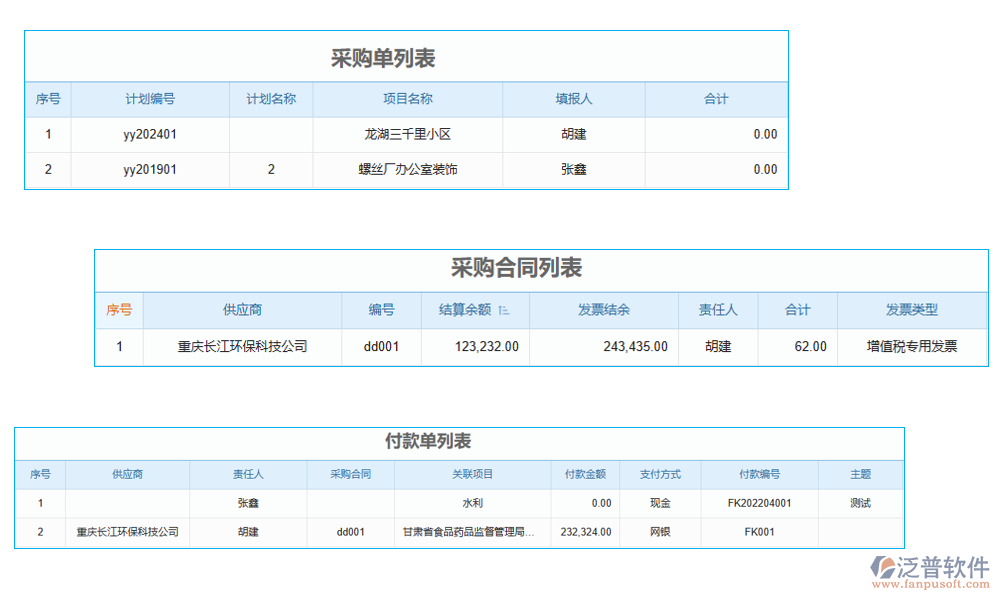Click the 网银 payment method cell
Image resolution: width=1000 pixels, height=600 pixels.
click(660, 532)
